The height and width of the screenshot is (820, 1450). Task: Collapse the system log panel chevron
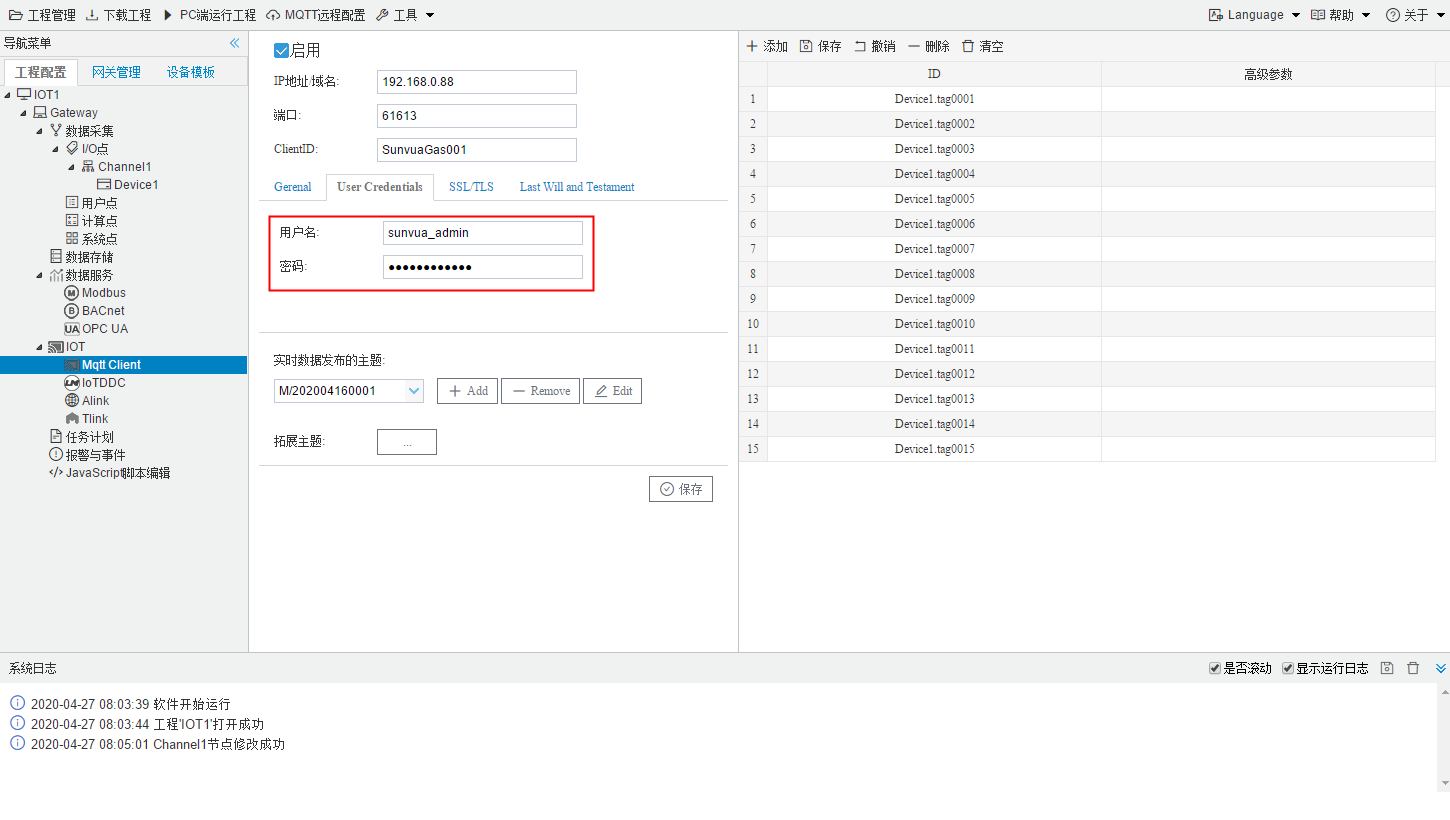tap(1441, 668)
